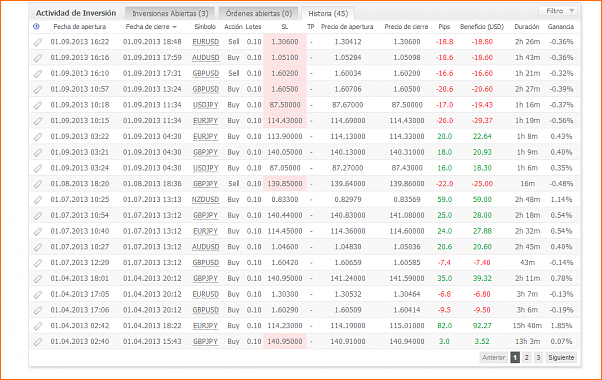Sort by Fecha de apertura column header
This screenshot has width=602, height=380.
(79, 26)
